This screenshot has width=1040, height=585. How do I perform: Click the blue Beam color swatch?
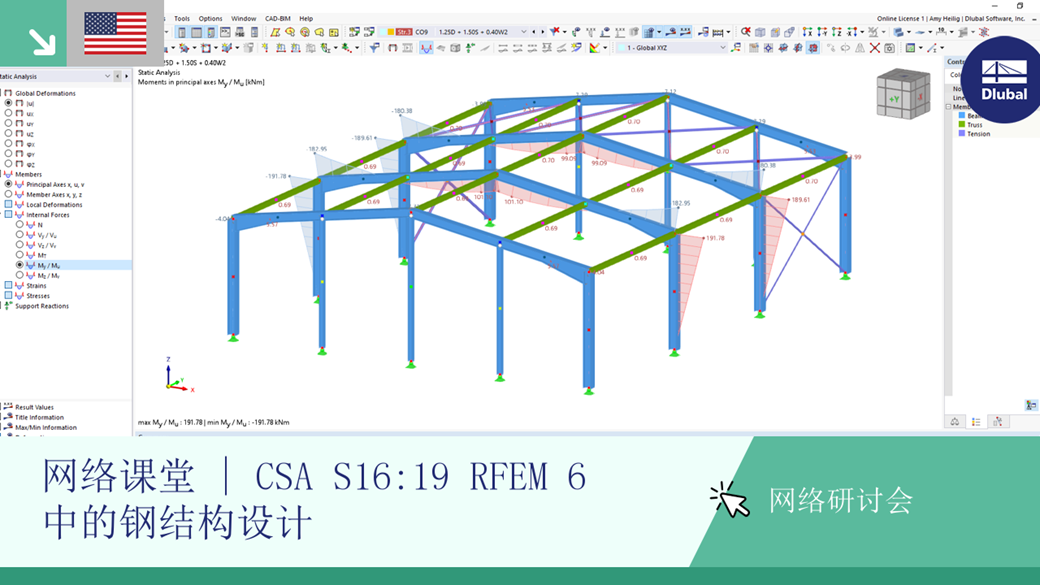(x=962, y=115)
